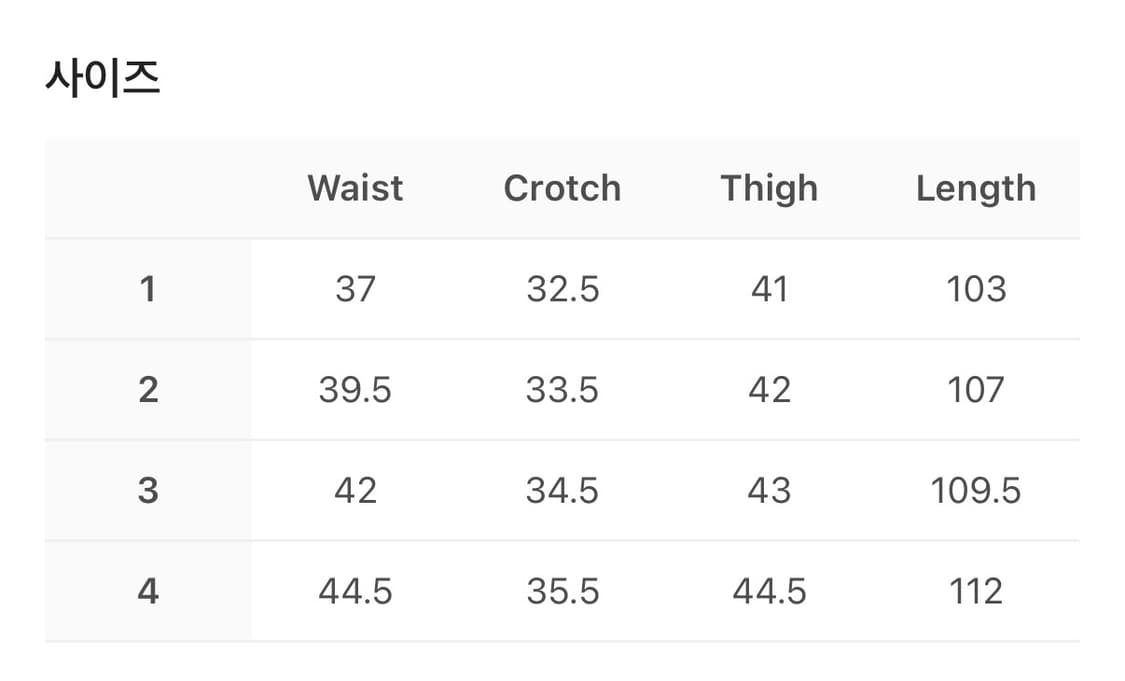Click the 사이즈 heading
Image resolution: width=1125 pixels, height=681 pixels.
pos(102,77)
